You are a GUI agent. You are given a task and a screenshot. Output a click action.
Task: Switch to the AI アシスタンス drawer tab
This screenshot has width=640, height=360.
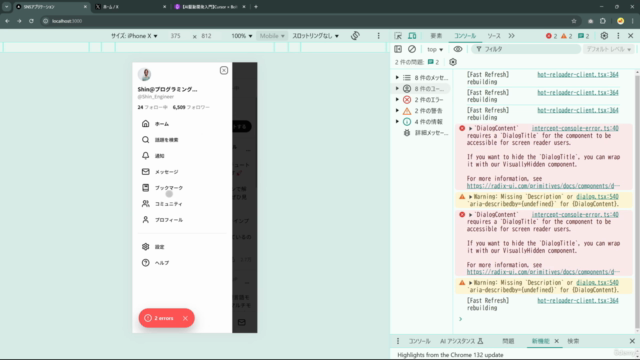pos(461,341)
